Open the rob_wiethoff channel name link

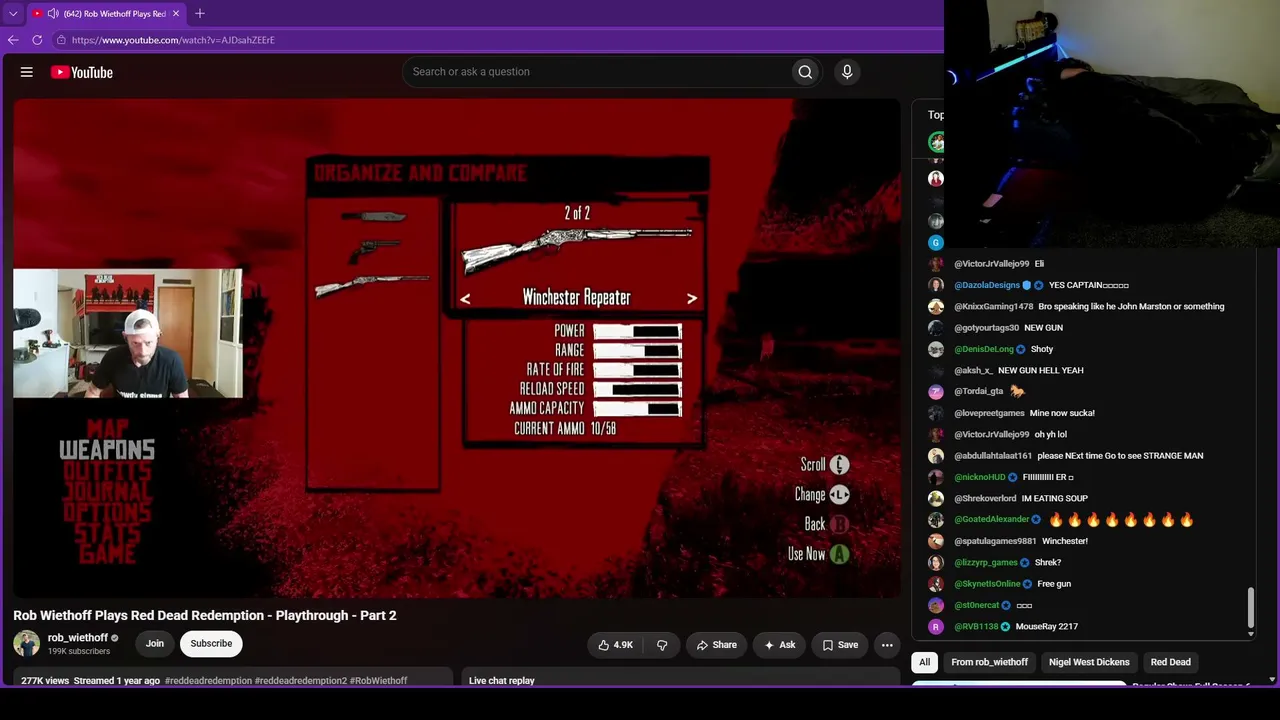[x=78, y=638]
